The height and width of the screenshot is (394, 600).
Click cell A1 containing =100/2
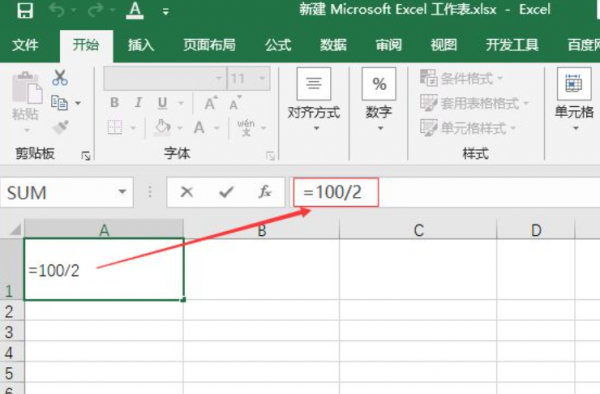(104, 270)
